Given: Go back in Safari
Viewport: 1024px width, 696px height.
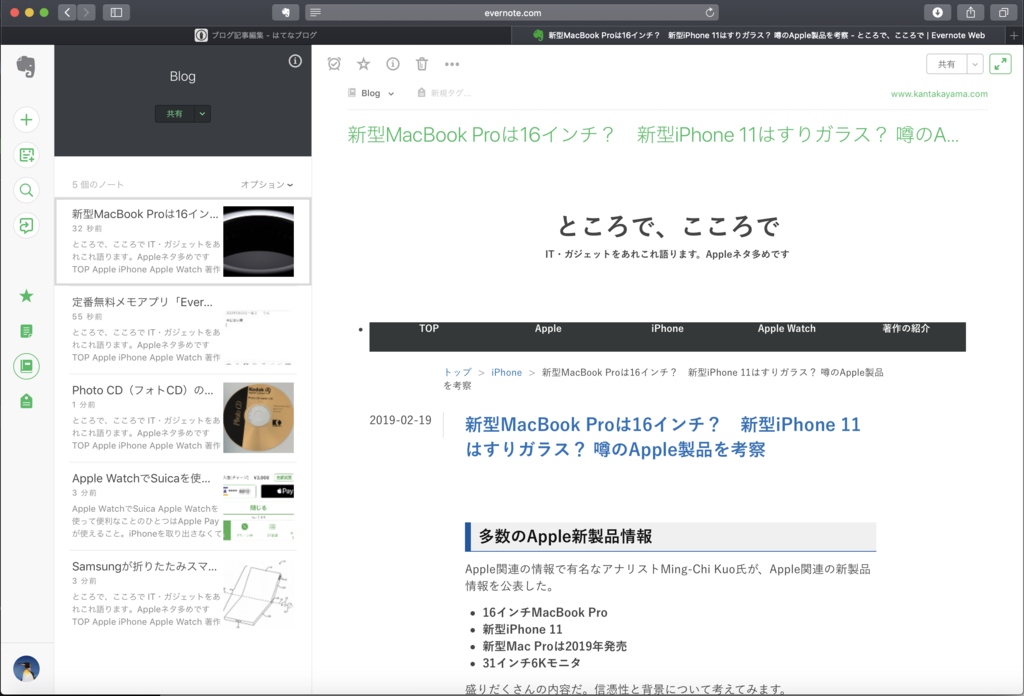Looking at the screenshot, I should point(67,12).
